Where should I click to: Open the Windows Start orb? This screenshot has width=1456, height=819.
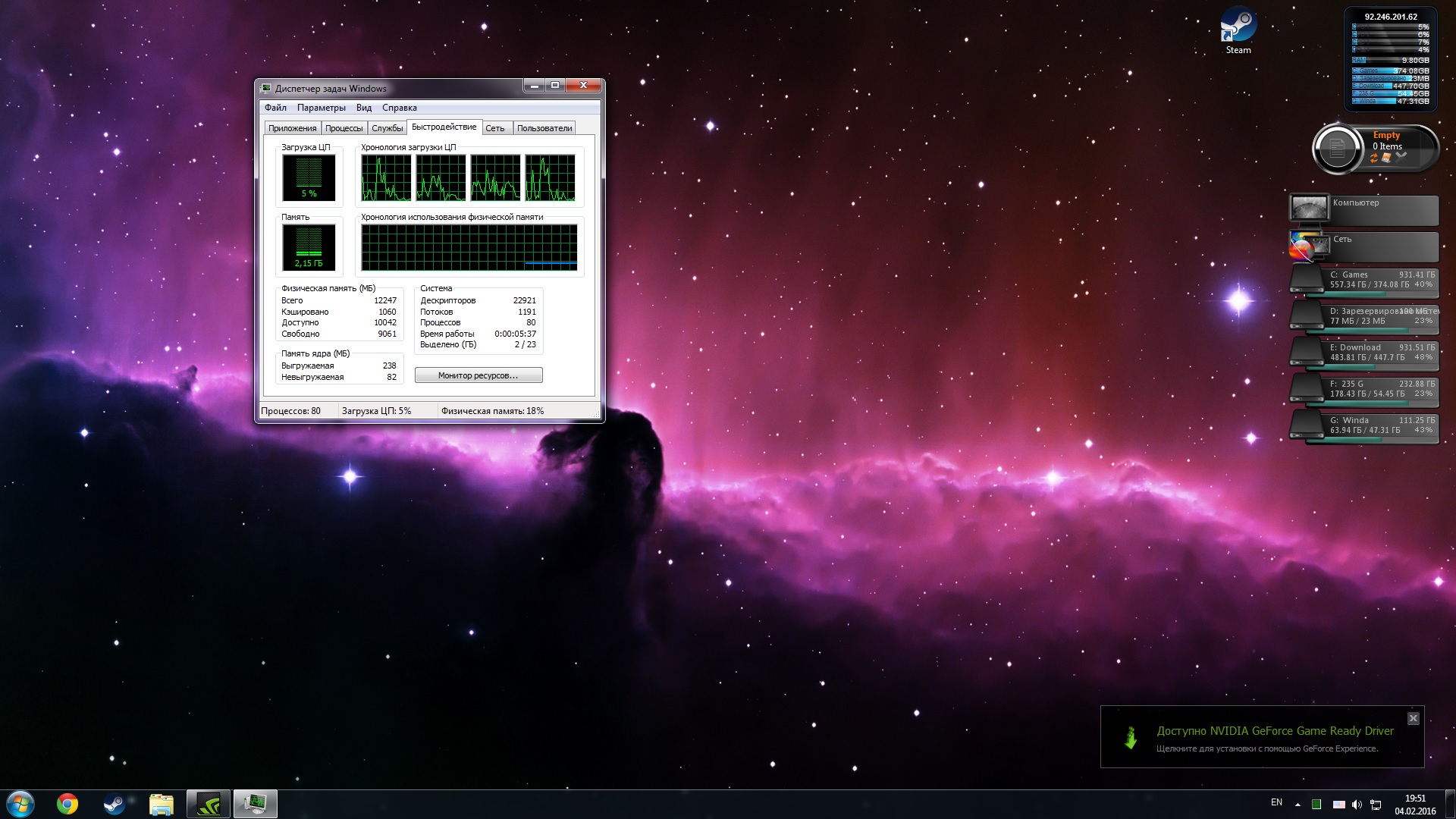[x=20, y=804]
